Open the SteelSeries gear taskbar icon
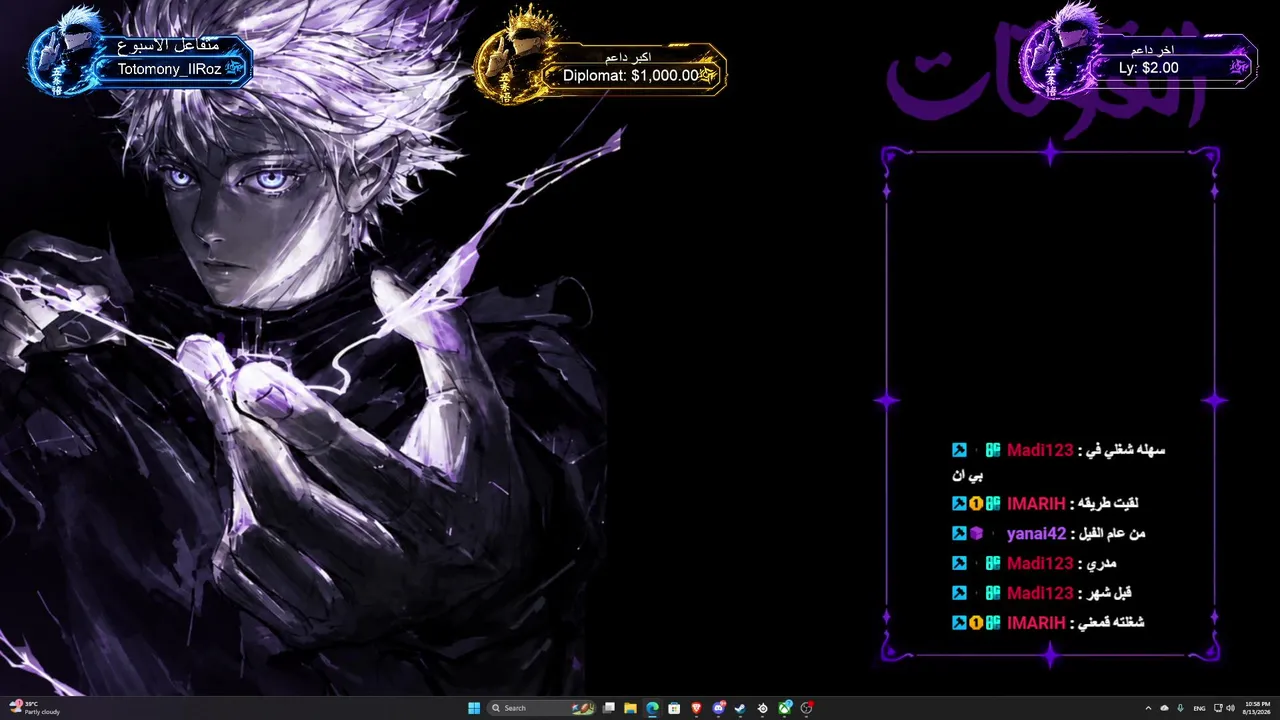1280x720 pixels. (763, 708)
